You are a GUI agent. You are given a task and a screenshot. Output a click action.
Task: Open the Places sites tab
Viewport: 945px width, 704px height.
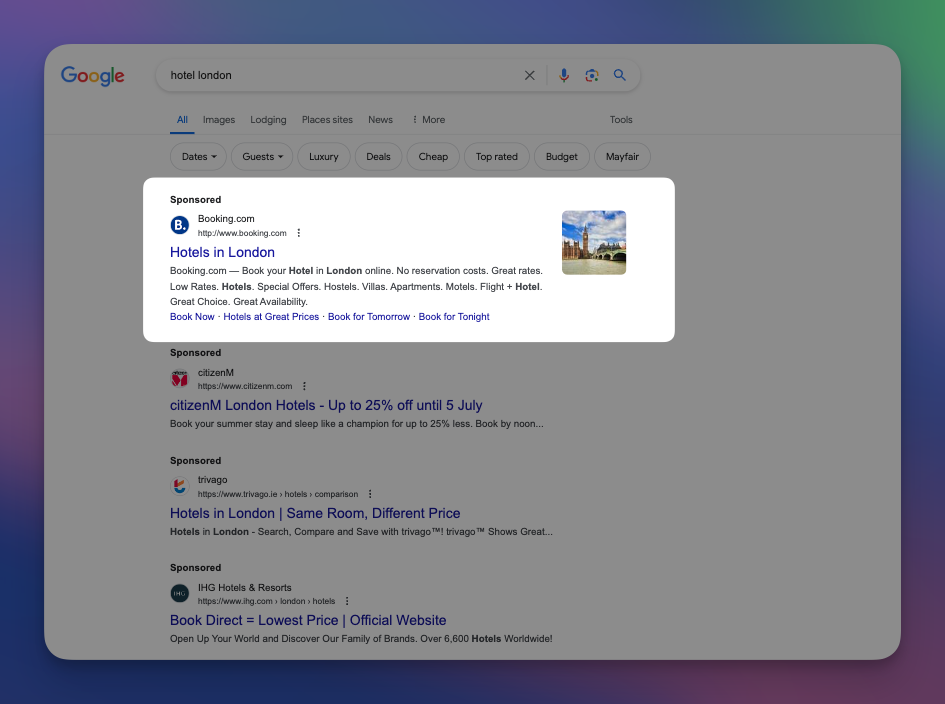(327, 120)
